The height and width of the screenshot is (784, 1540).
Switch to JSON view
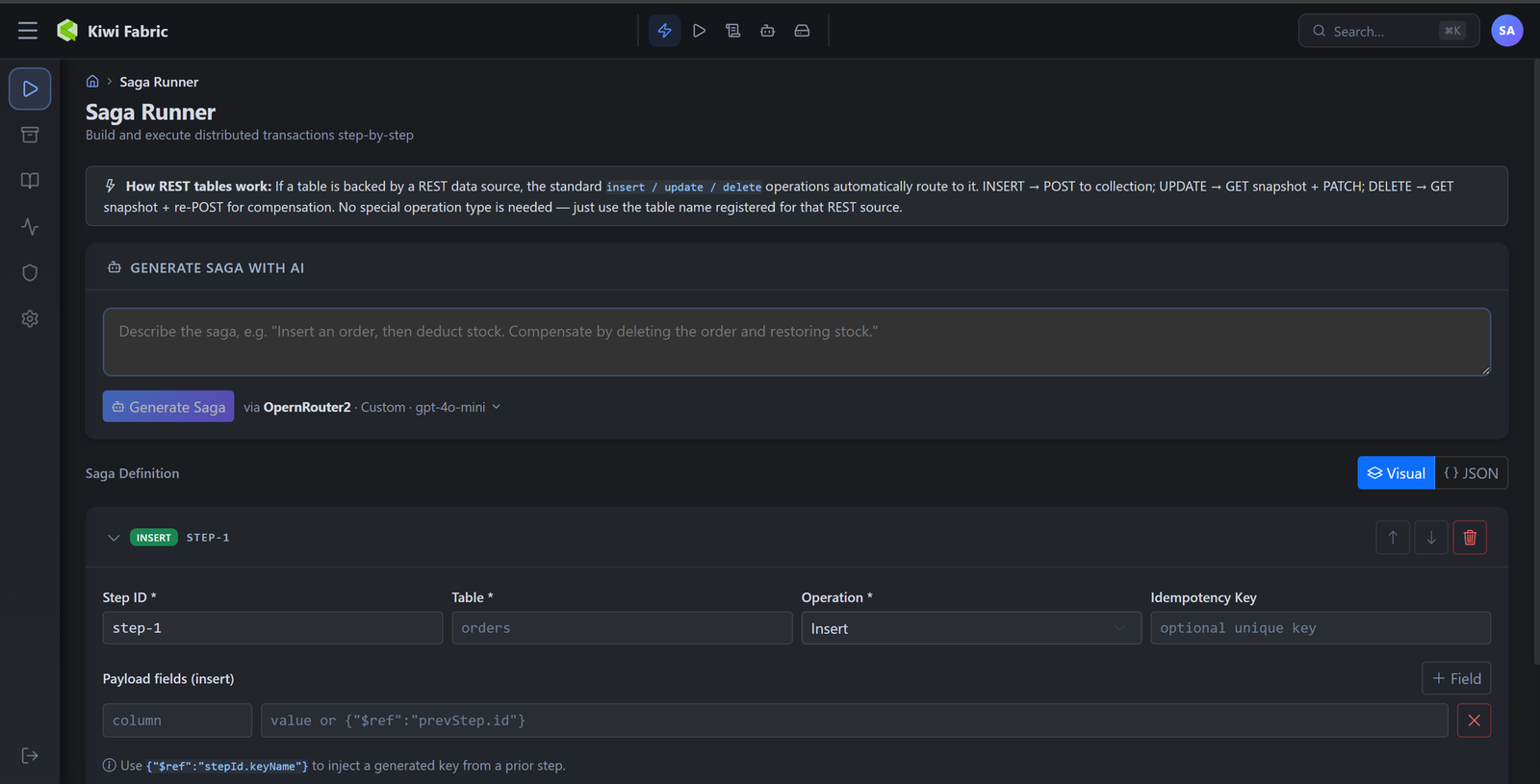coord(1472,473)
